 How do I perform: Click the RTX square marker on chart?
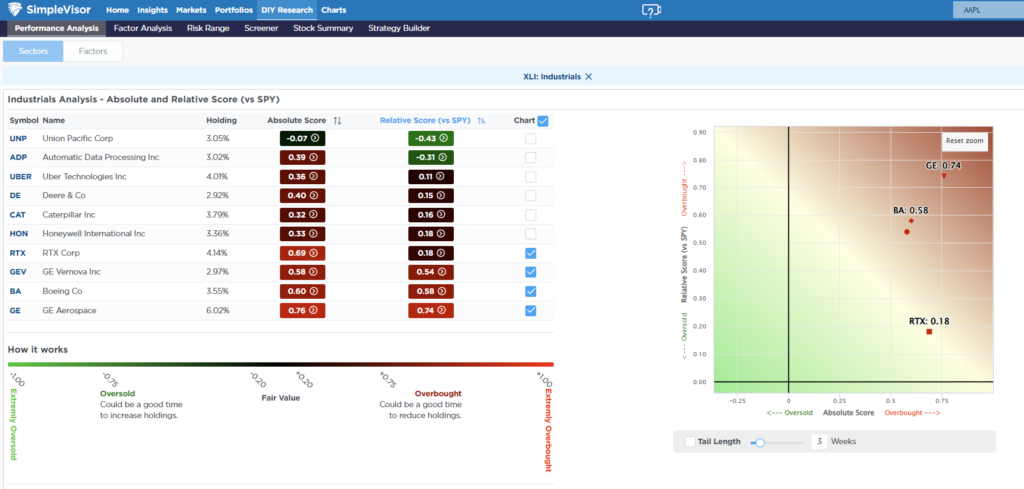pos(929,332)
